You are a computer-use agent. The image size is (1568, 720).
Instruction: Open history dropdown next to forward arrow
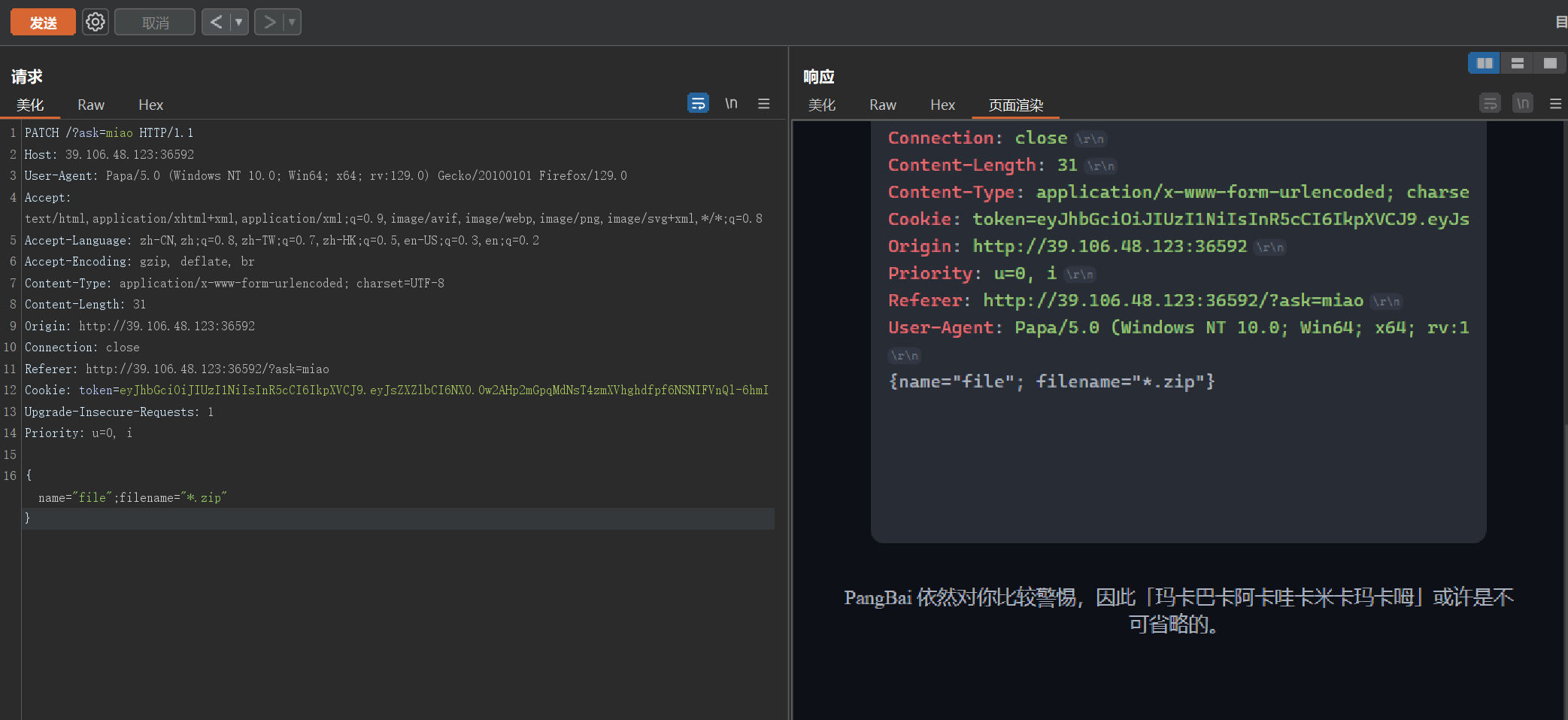click(x=293, y=22)
